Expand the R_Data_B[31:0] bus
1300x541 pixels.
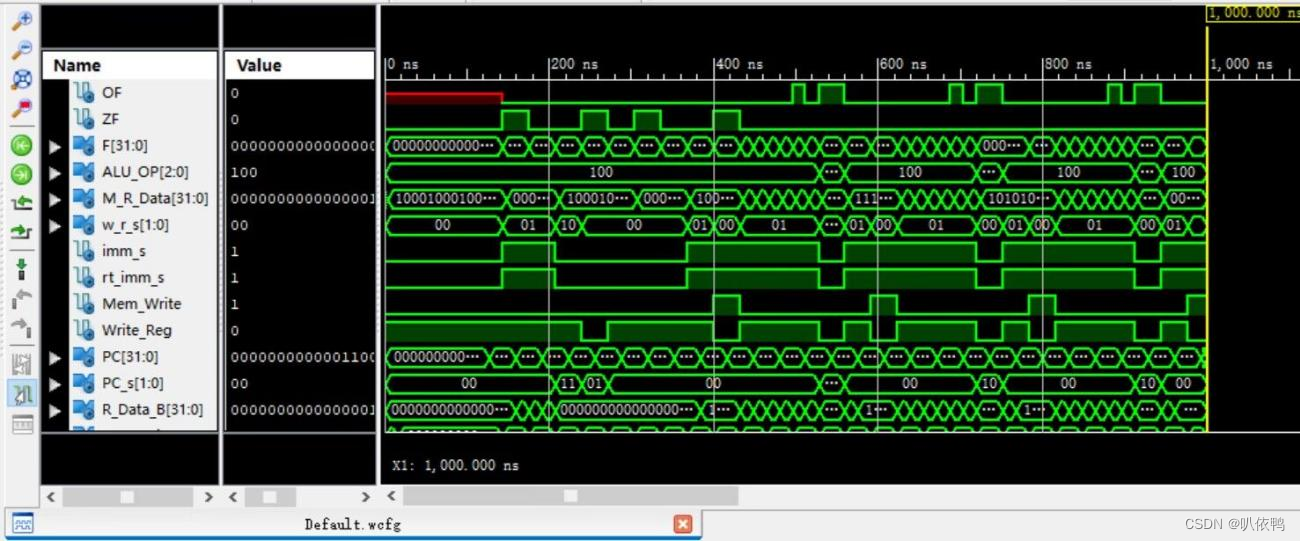(56, 410)
